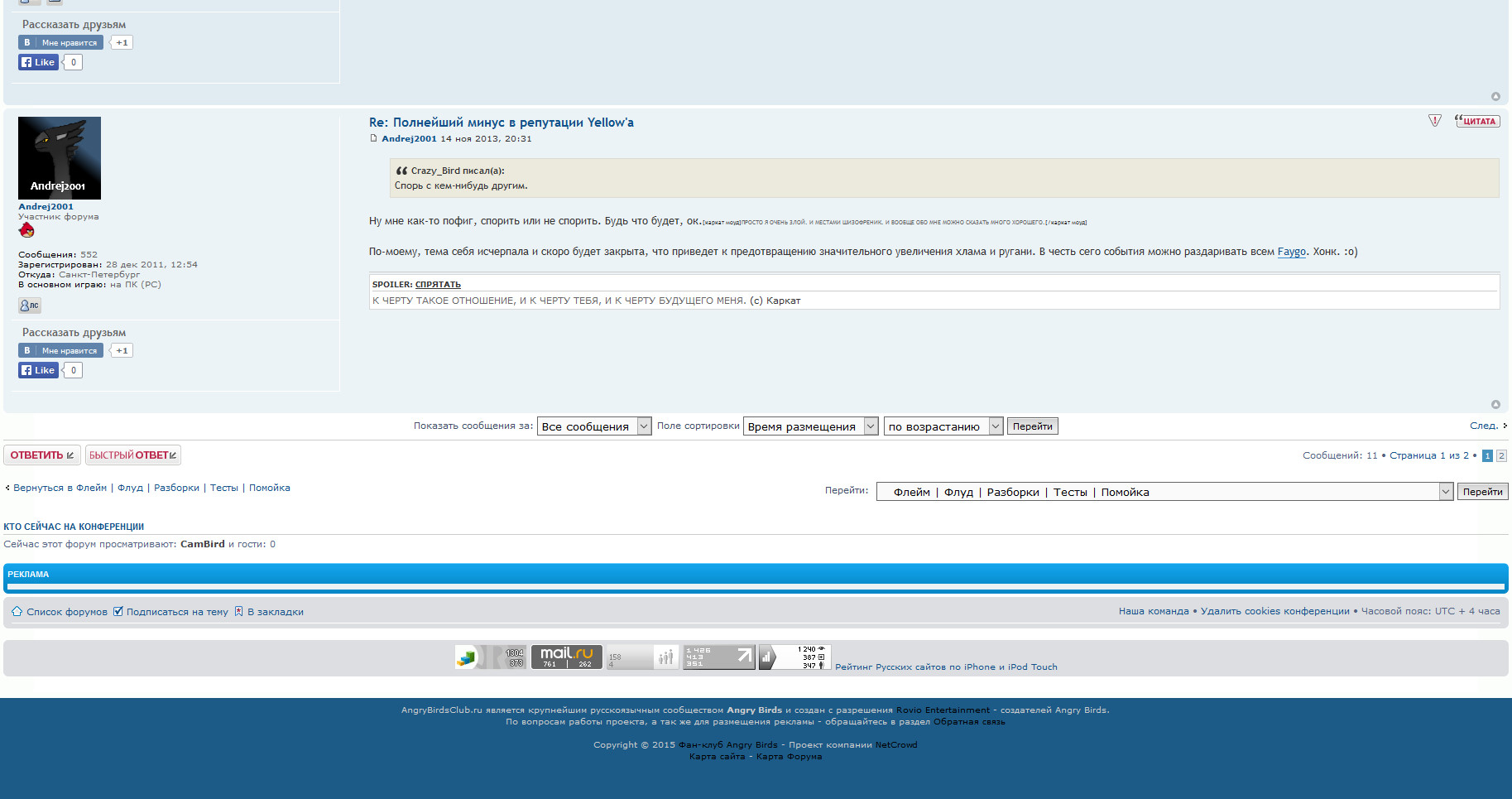1512x799 pixels.
Task: Click current page 1 indicator
Action: (x=1487, y=455)
